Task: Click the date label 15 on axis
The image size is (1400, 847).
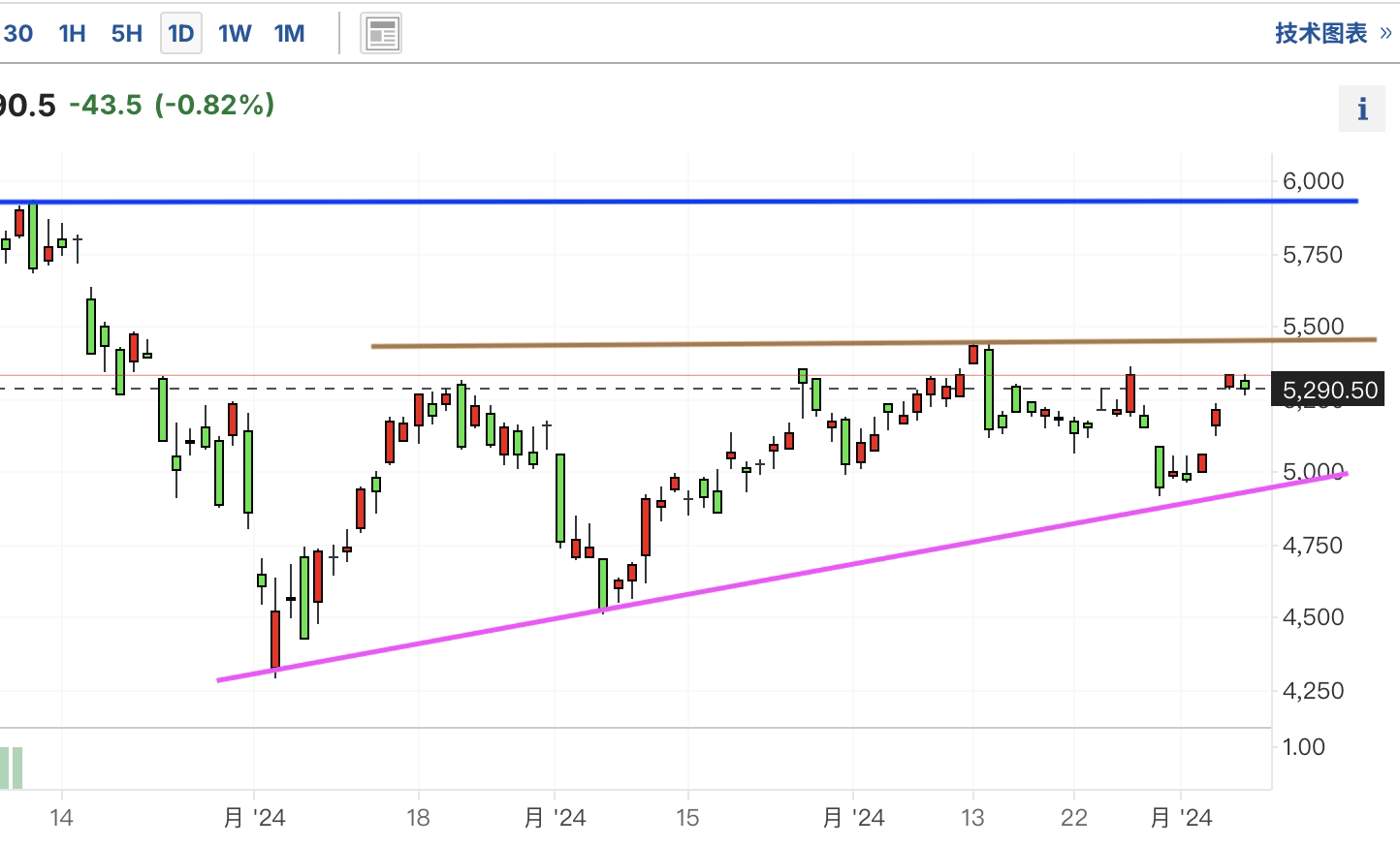Action: pyautogui.click(x=687, y=818)
